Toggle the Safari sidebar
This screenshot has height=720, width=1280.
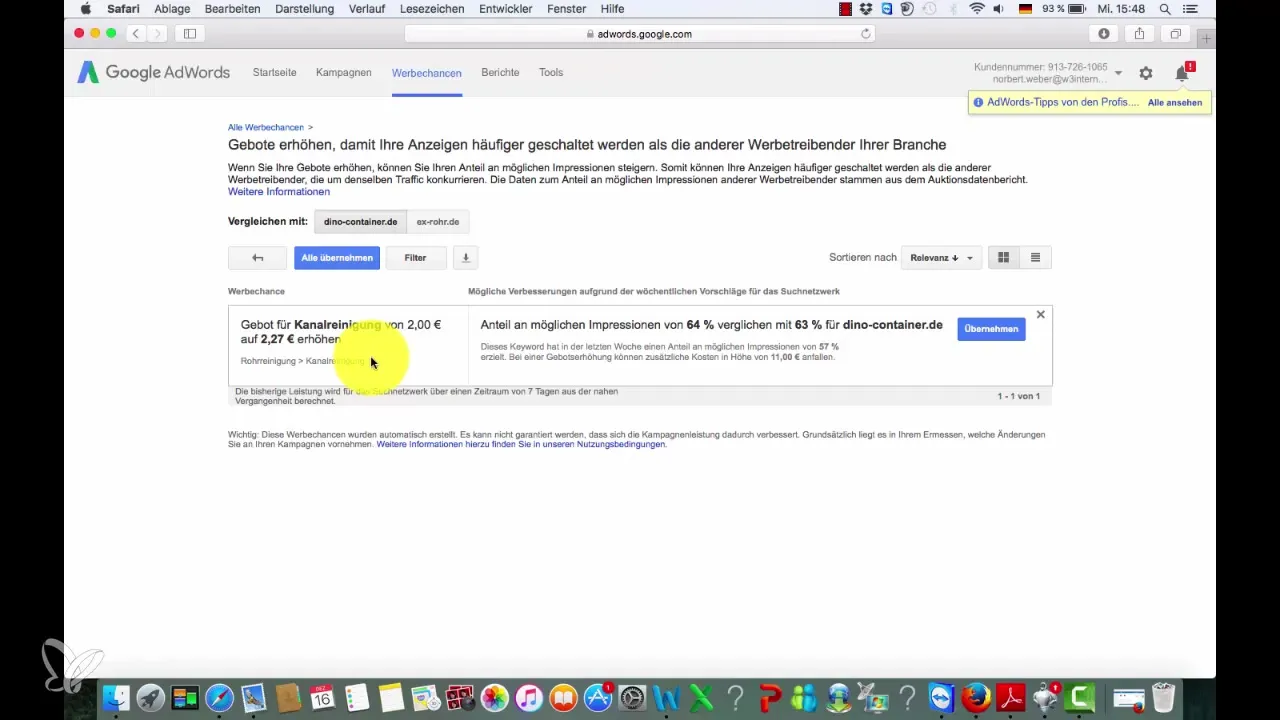click(189, 34)
